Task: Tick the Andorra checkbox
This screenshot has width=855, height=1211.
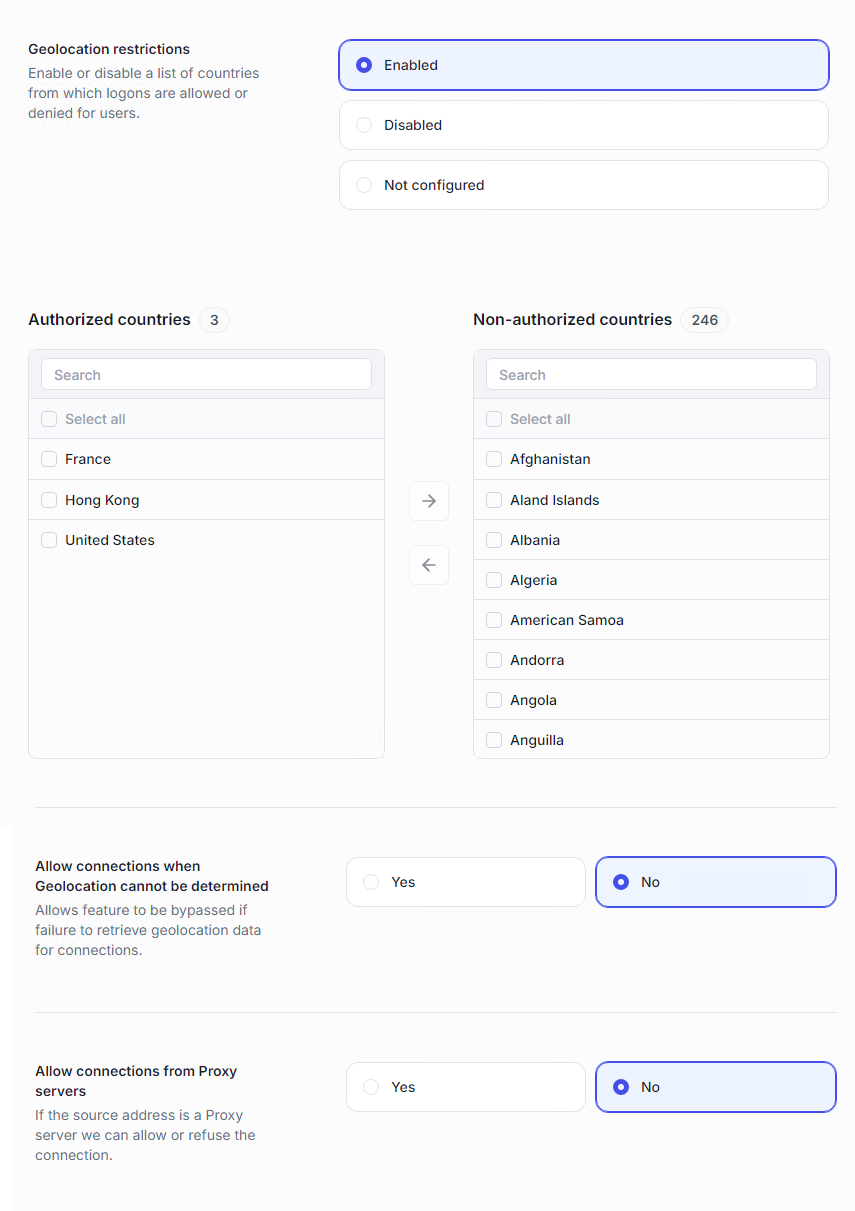Action: pyautogui.click(x=494, y=660)
